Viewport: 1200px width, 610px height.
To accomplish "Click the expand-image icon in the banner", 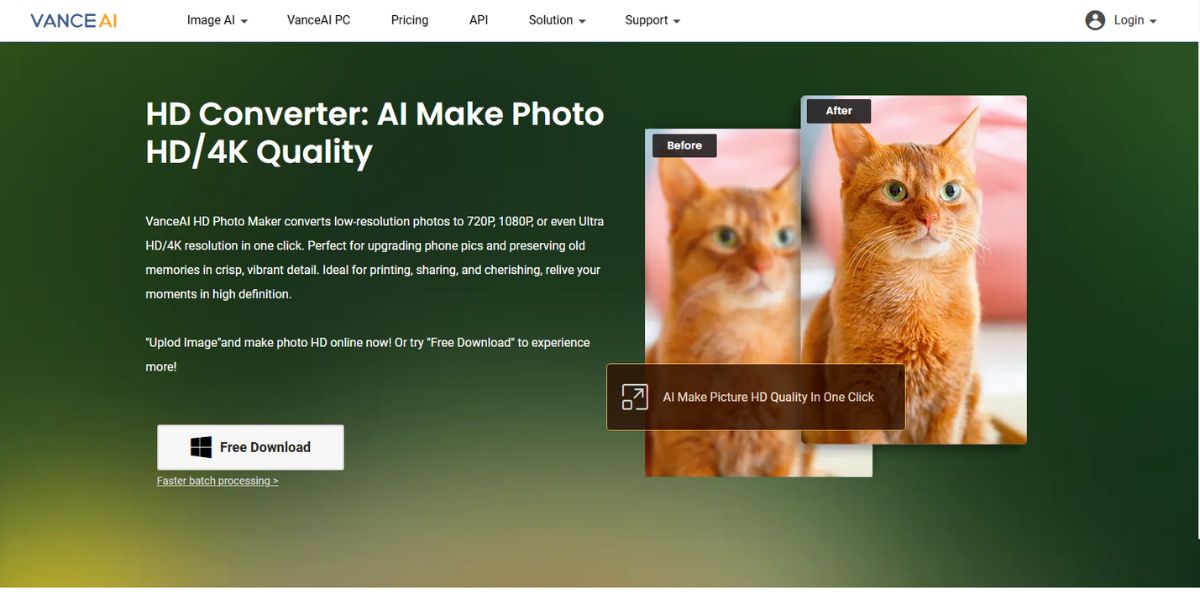I will point(635,397).
